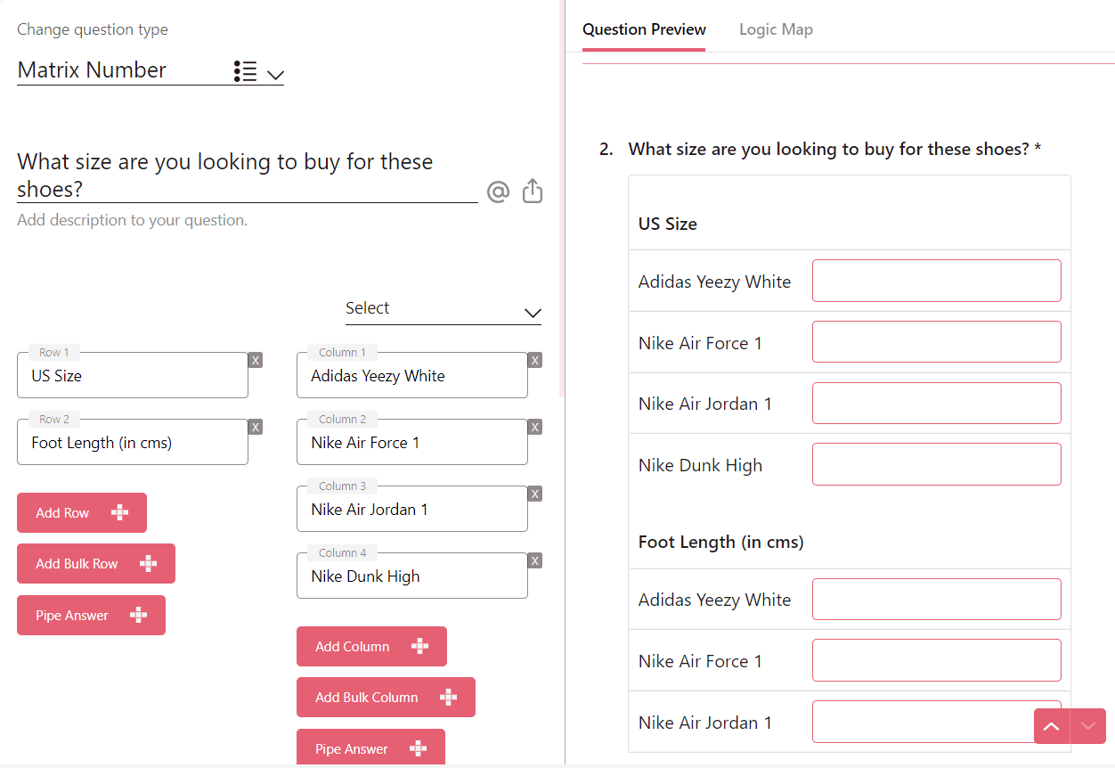
Task: Delete Column 4 Nike Dunk High
Action: (x=535, y=561)
